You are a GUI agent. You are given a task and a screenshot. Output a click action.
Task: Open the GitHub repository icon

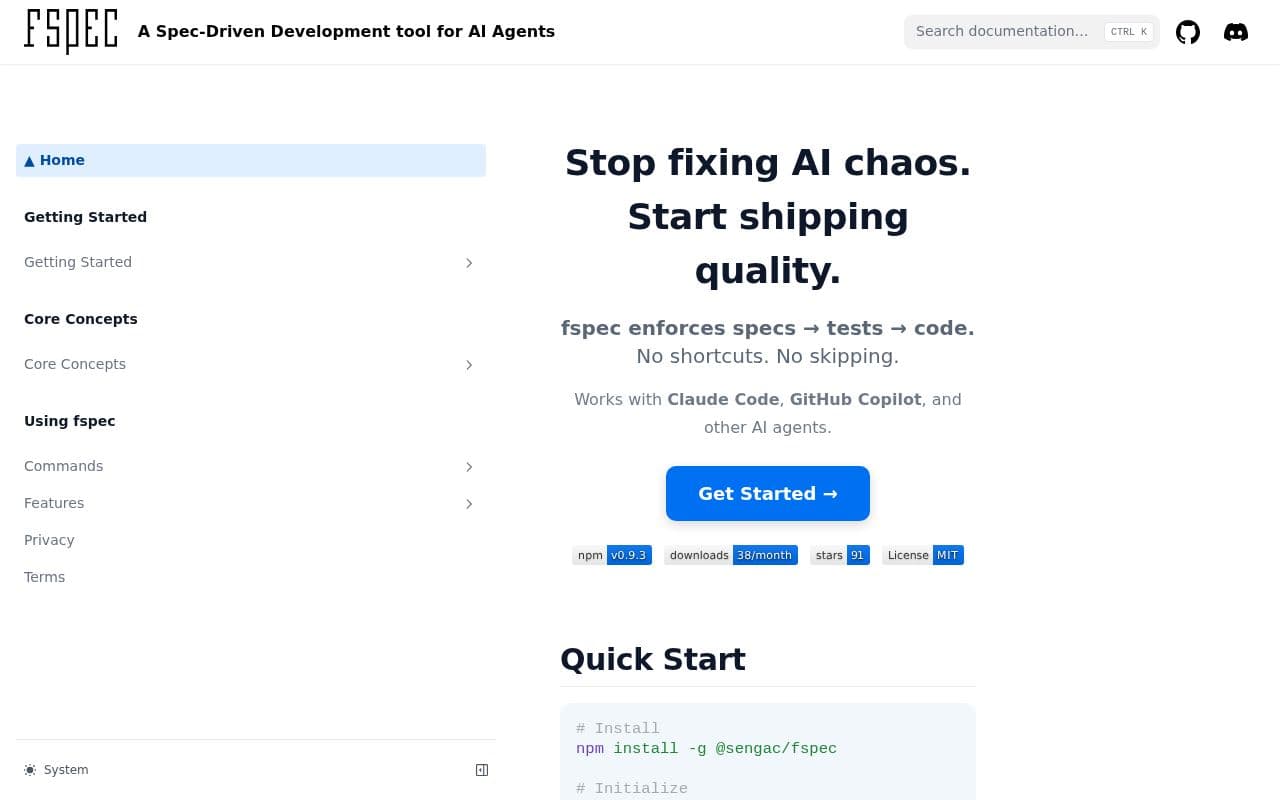[x=1188, y=32]
